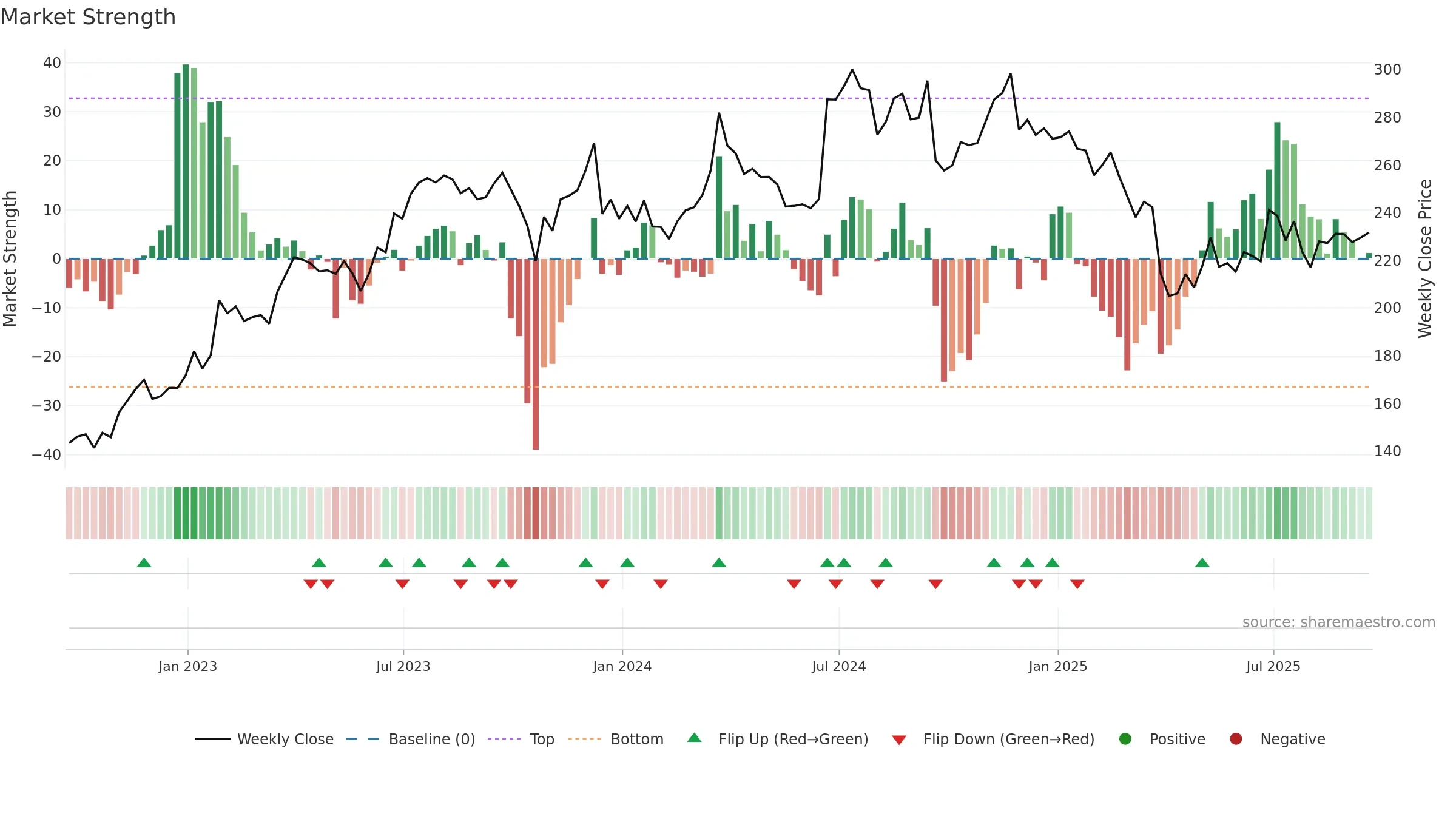
Task: Toggle the Bottom legend label
Action: click(637, 740)
